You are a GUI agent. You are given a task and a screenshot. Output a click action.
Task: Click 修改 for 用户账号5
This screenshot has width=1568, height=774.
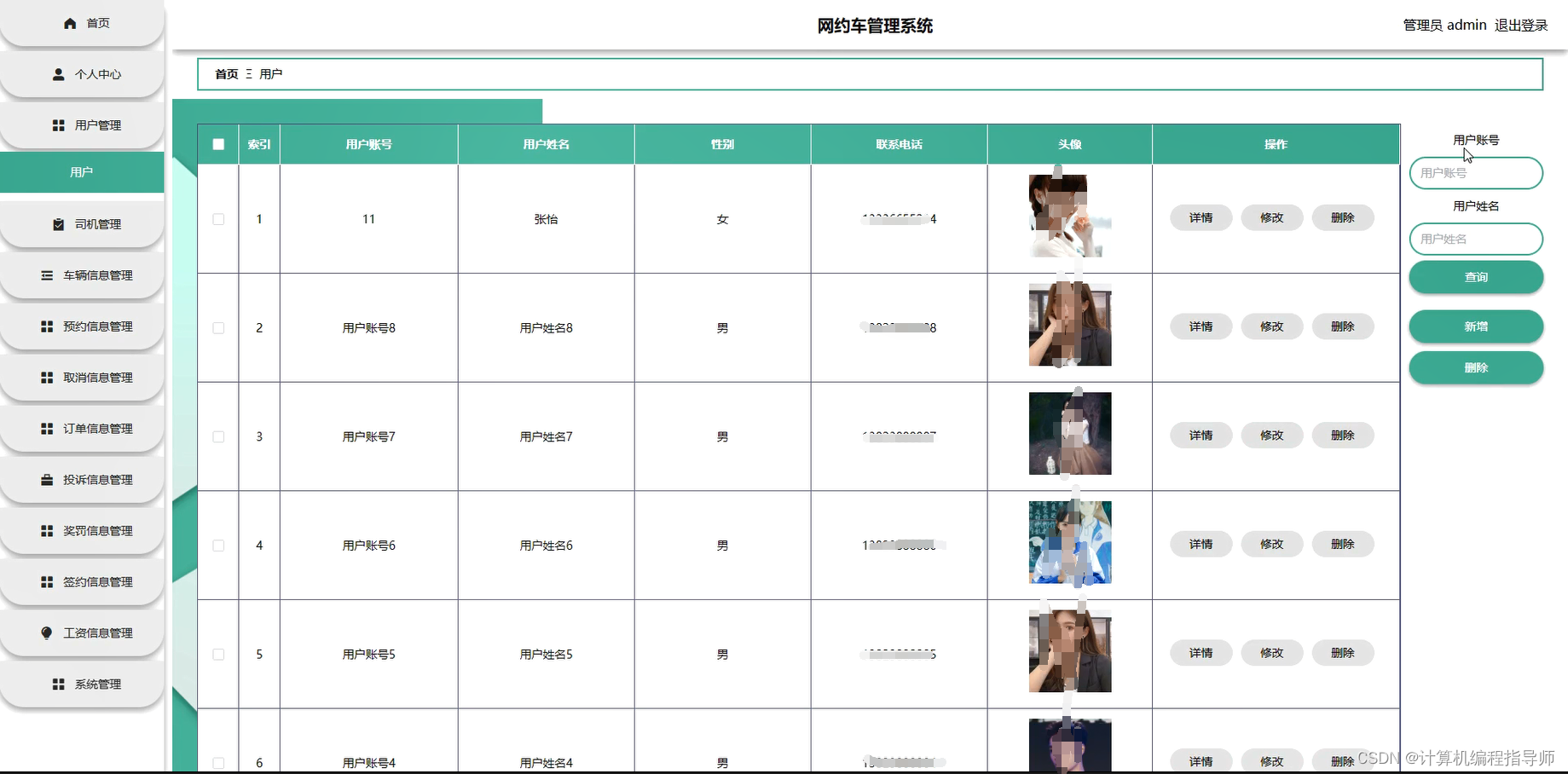point(1271,653)
